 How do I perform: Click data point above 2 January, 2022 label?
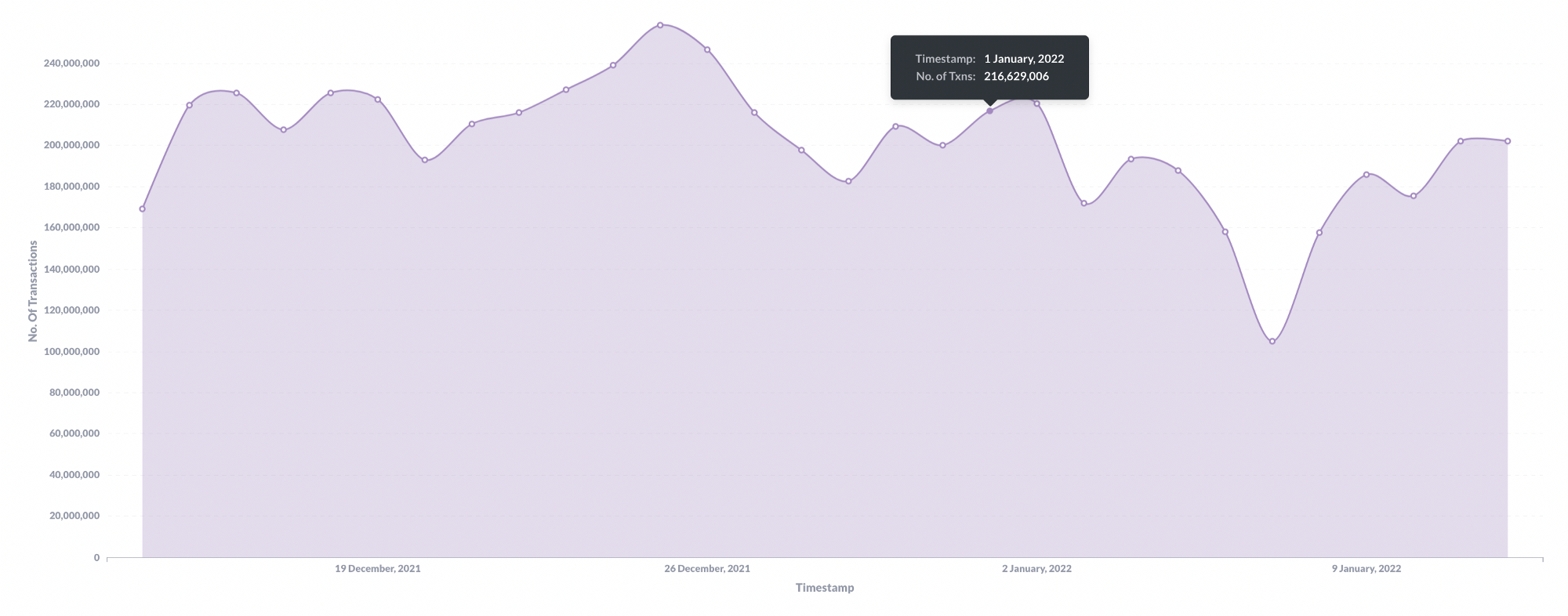[x=1036, y=103]
